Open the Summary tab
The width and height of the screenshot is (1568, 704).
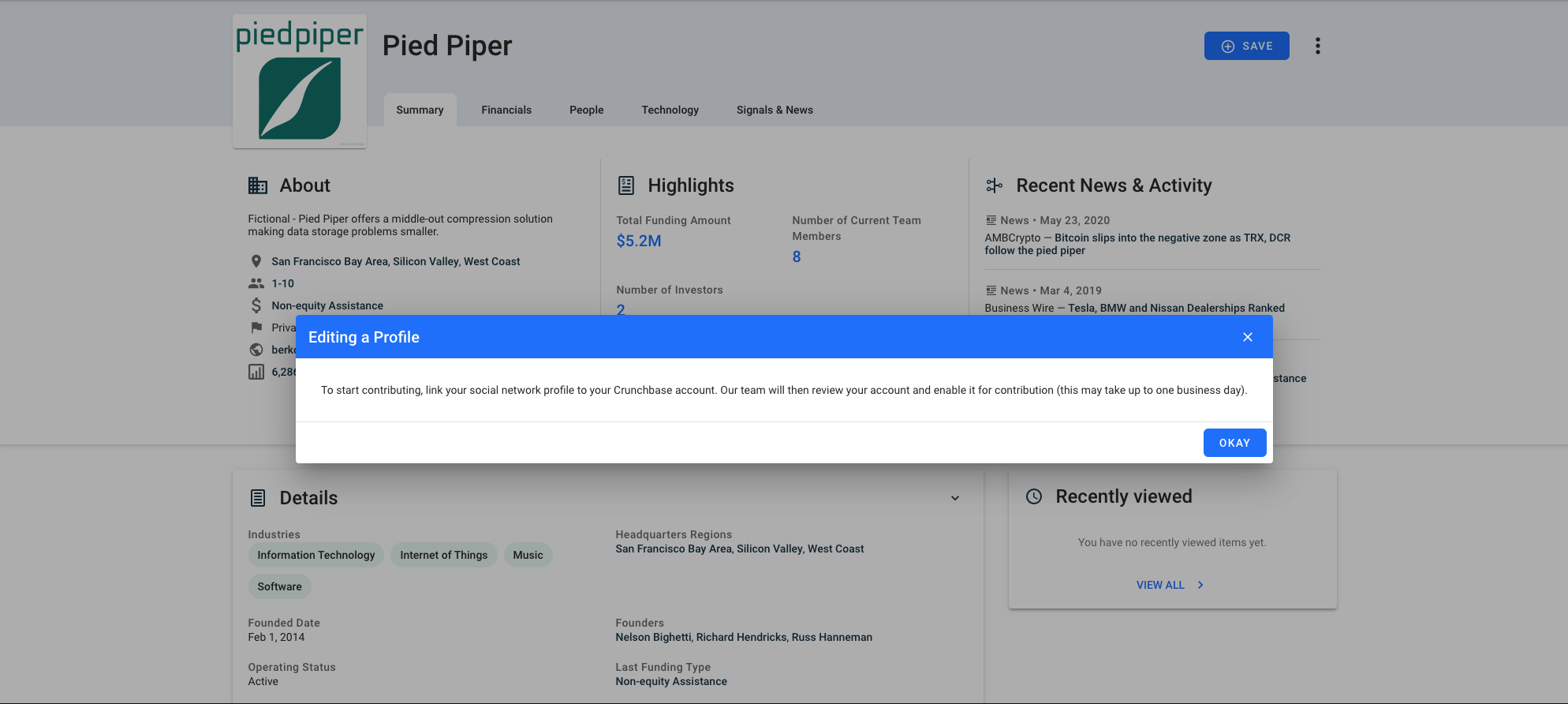pyautogui.click(x=420, y=110)
